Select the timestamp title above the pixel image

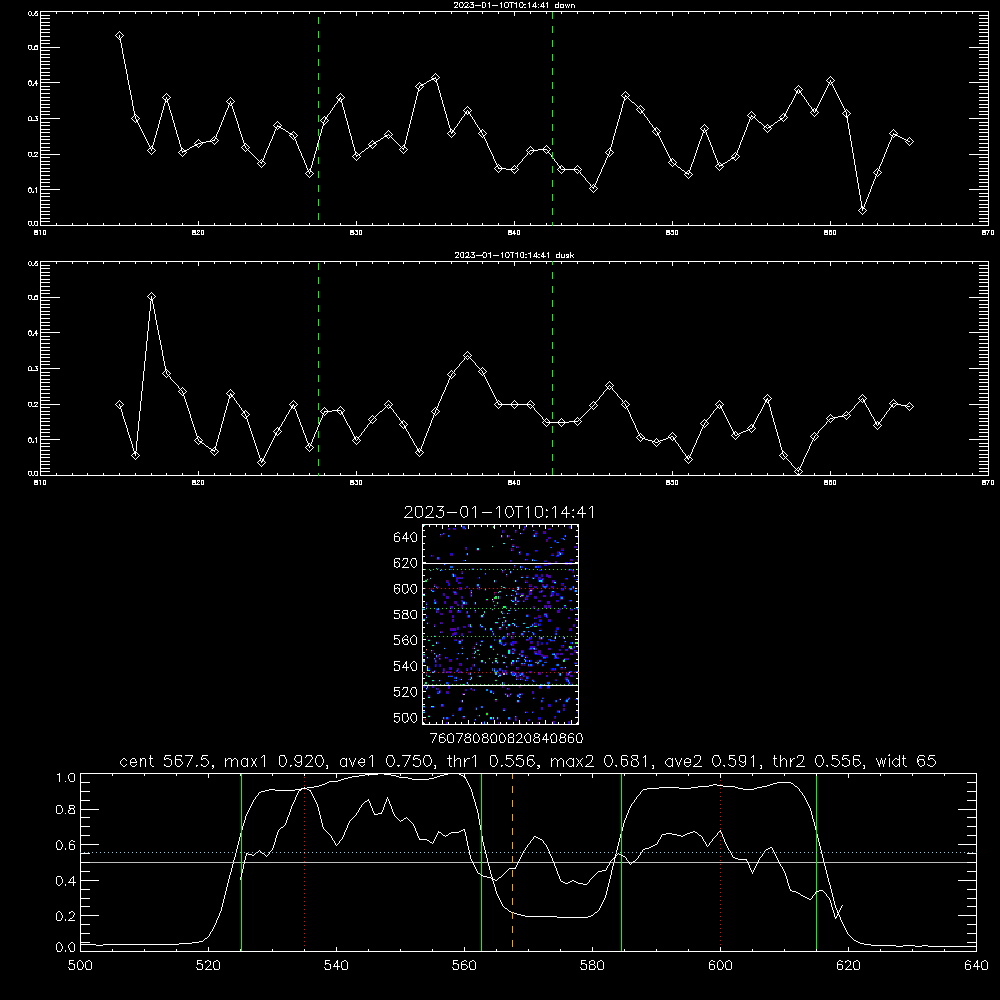tap(499, 512)
